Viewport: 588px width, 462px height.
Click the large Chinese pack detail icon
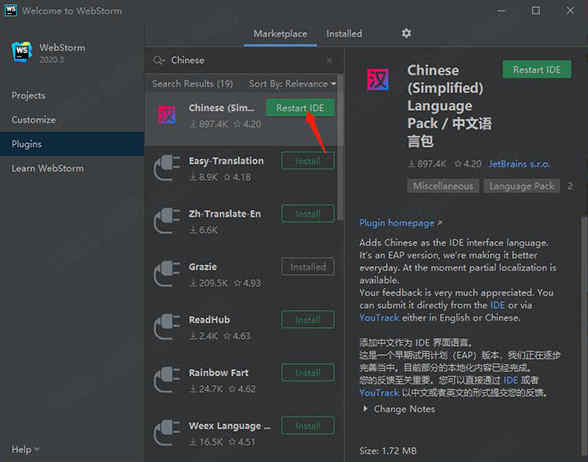378,80
